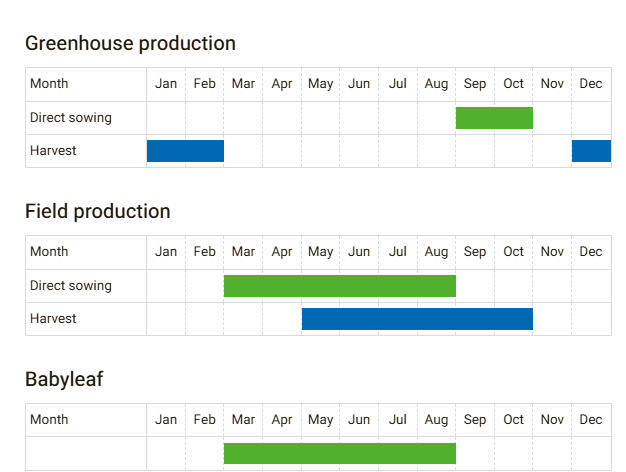The height and width of the screenshot is (472, 626).
Task: Click the Field production heading
Action: 97,211
